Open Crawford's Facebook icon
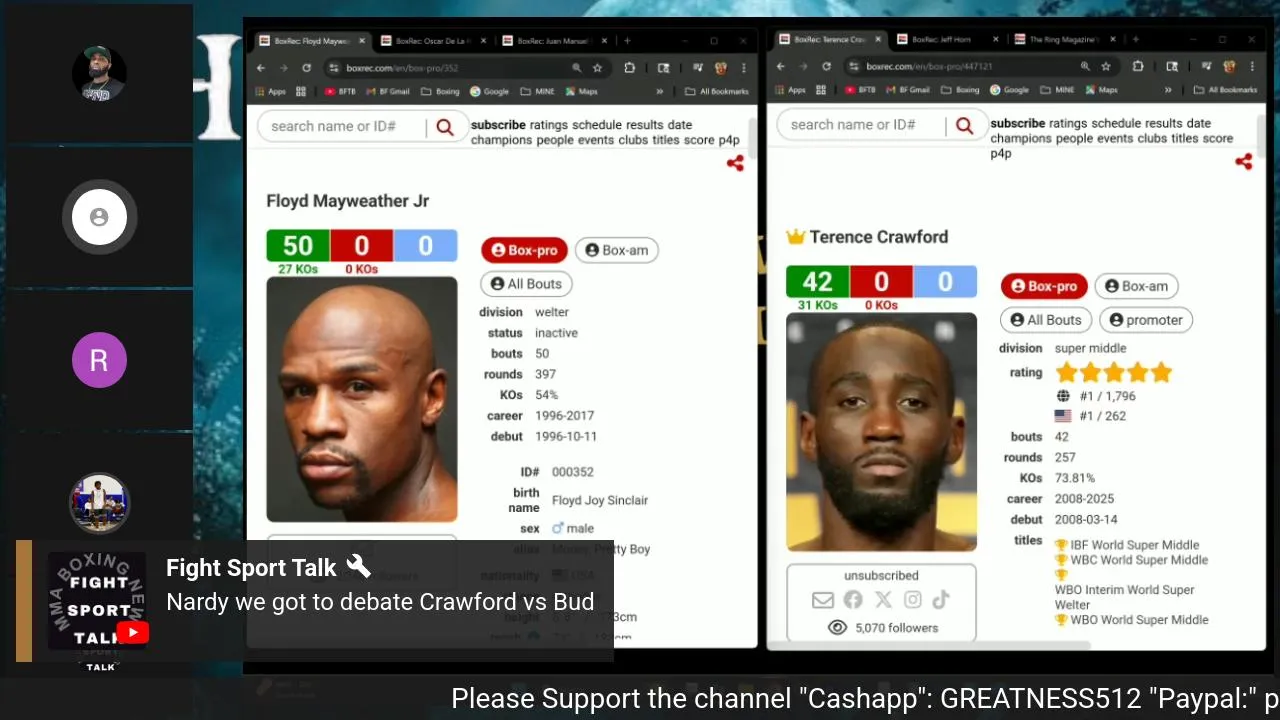The width and height of the screenshot is (1280, 720). point(852,600)
